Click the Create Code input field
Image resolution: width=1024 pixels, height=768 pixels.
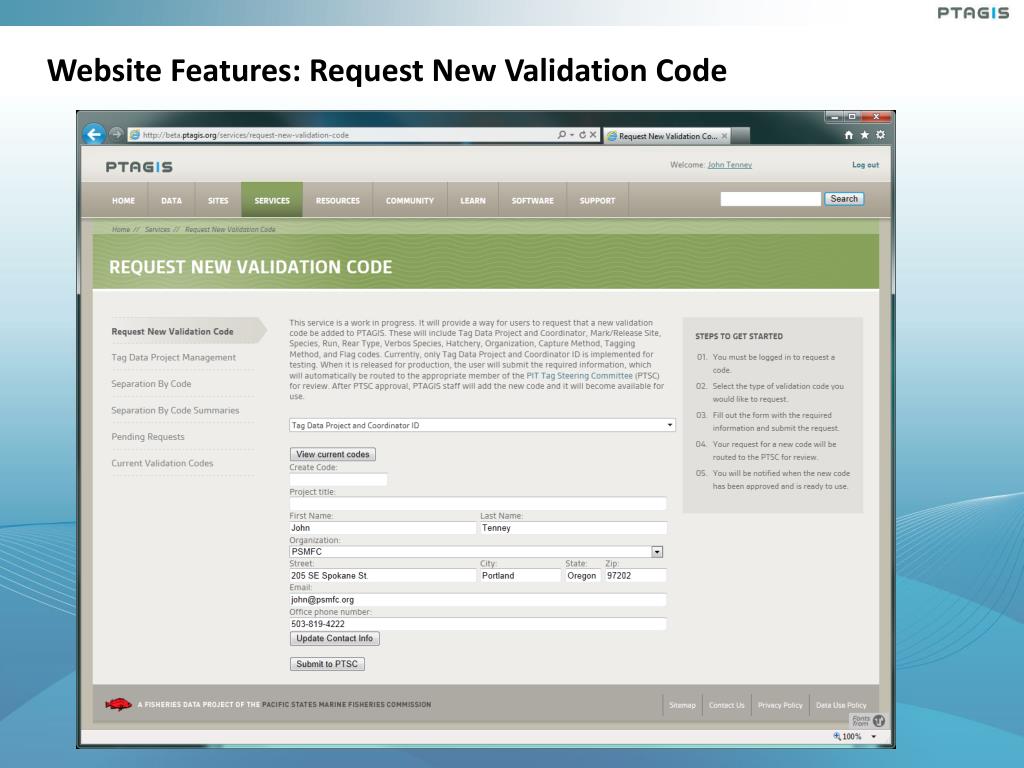(x=338, y=479)
